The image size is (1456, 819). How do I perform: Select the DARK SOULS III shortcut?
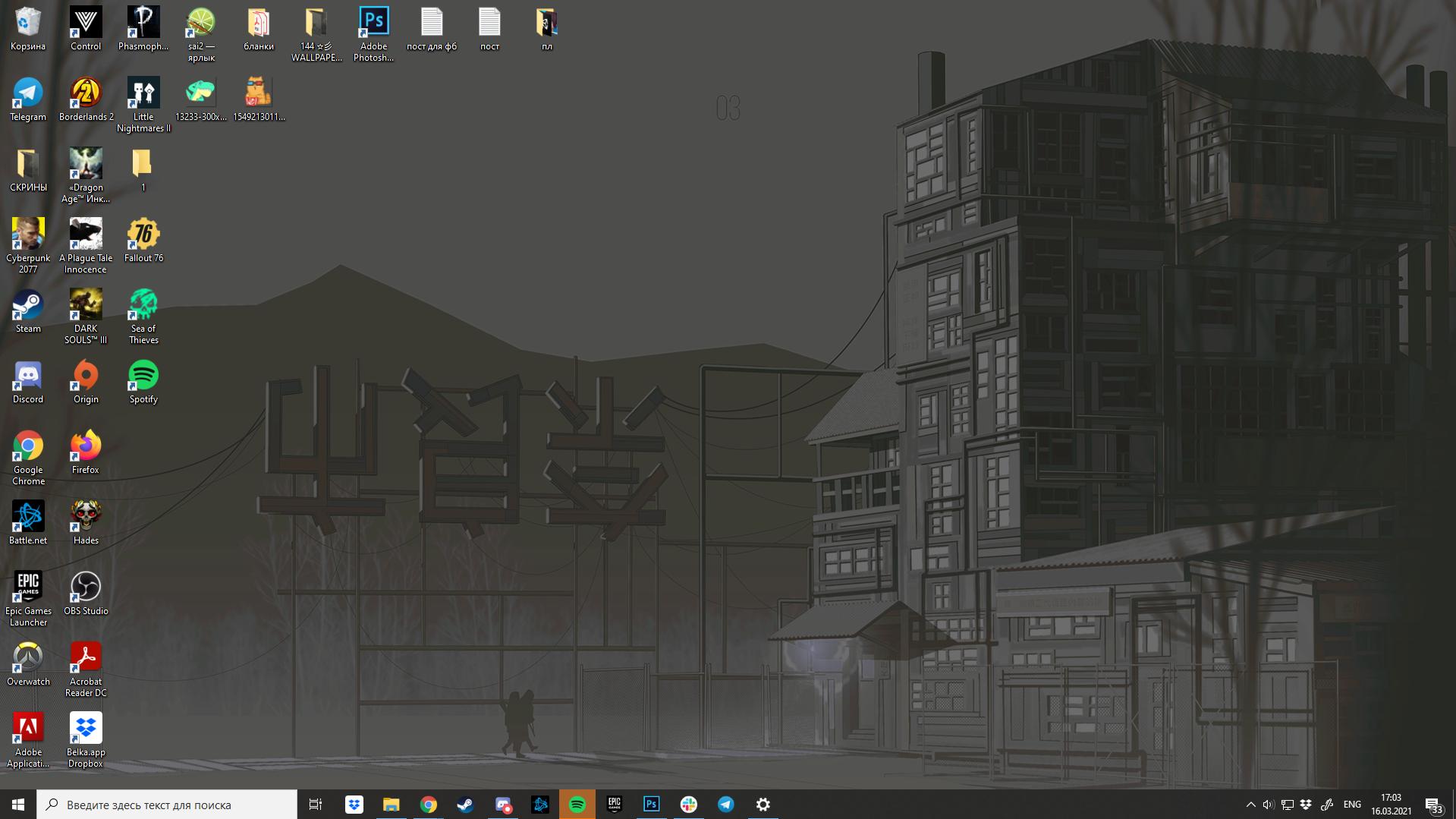[86, 317]
